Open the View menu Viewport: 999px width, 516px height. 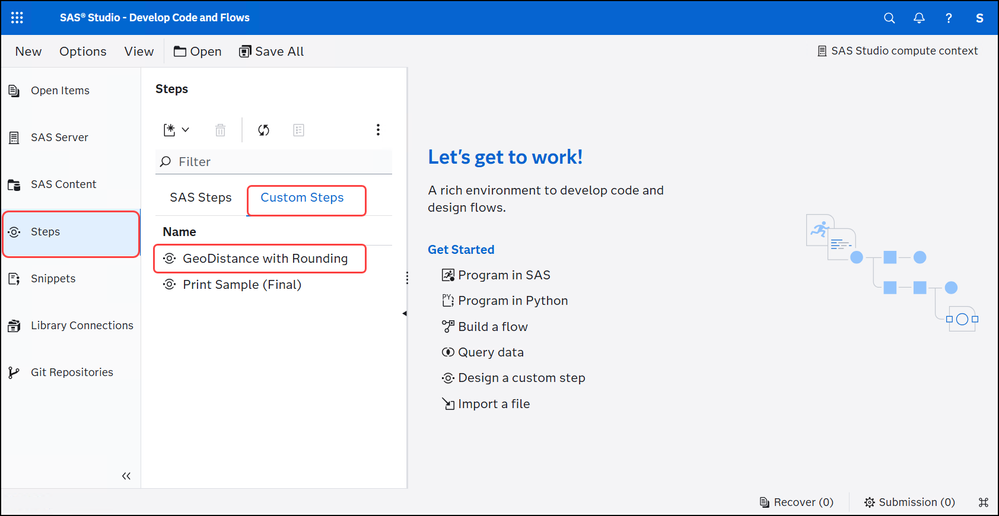click(139, 52)
